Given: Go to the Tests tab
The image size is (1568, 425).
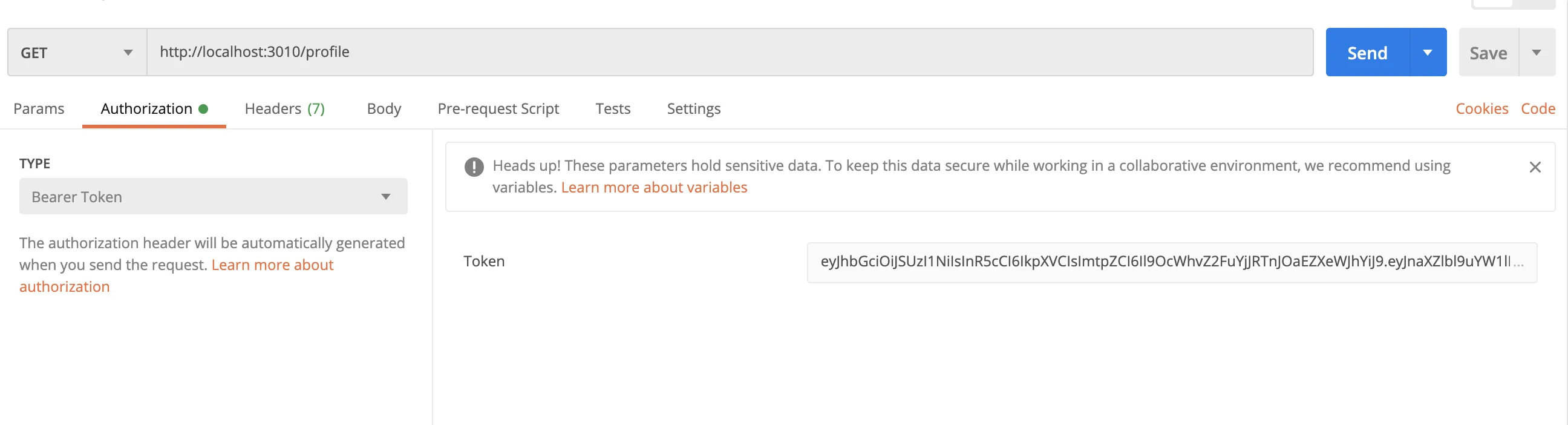Looking at the screenshot, I should click(612, 108).
